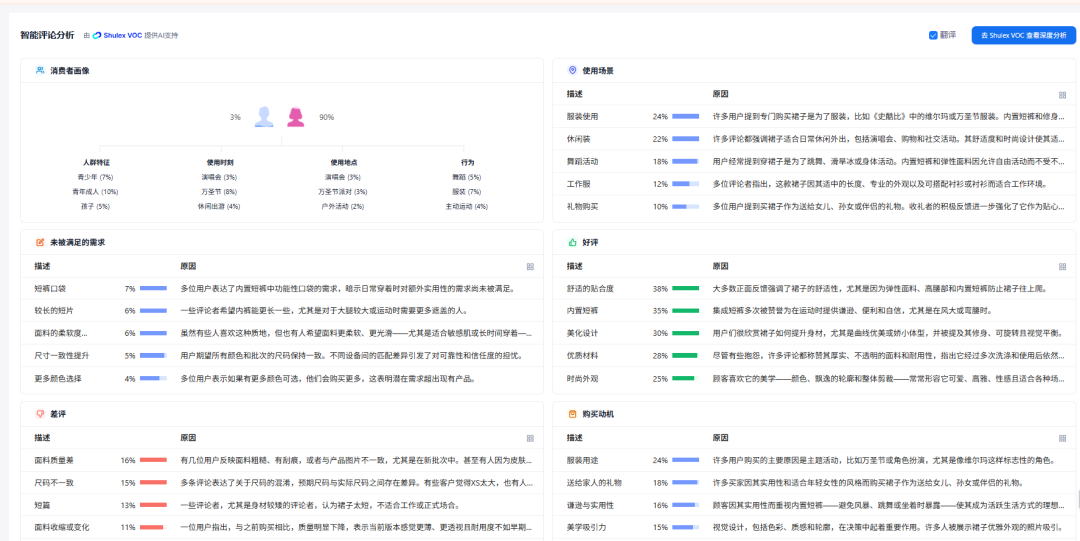
Task: Click the 面料的柔软度 row label
Action: [x=61, y=333]
